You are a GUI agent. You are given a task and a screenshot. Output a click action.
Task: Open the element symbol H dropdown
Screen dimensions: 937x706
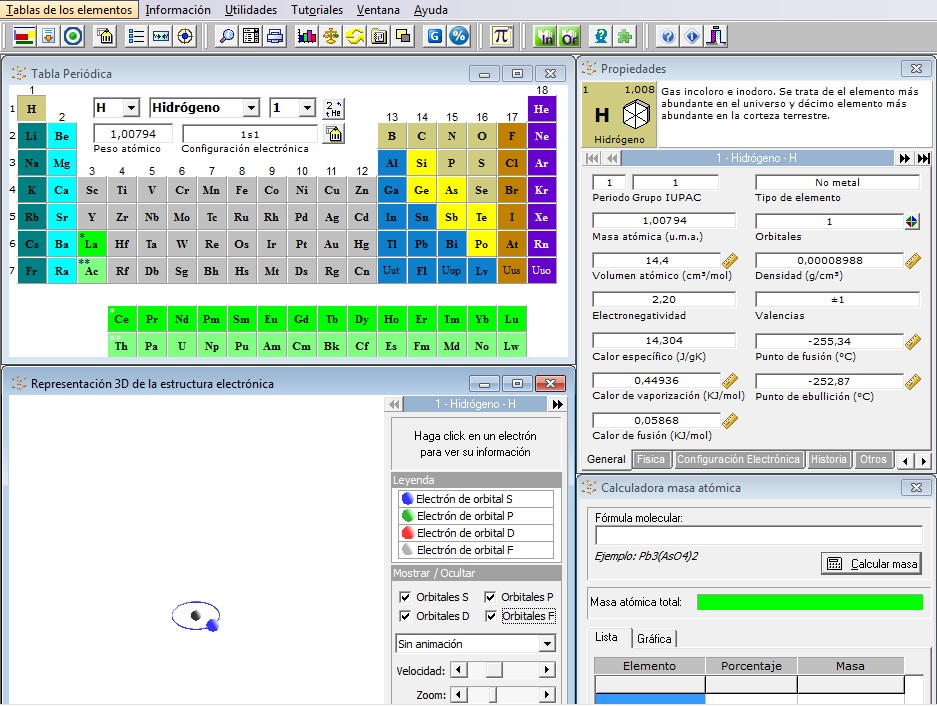pyautogui.click(x=133, y=108)
